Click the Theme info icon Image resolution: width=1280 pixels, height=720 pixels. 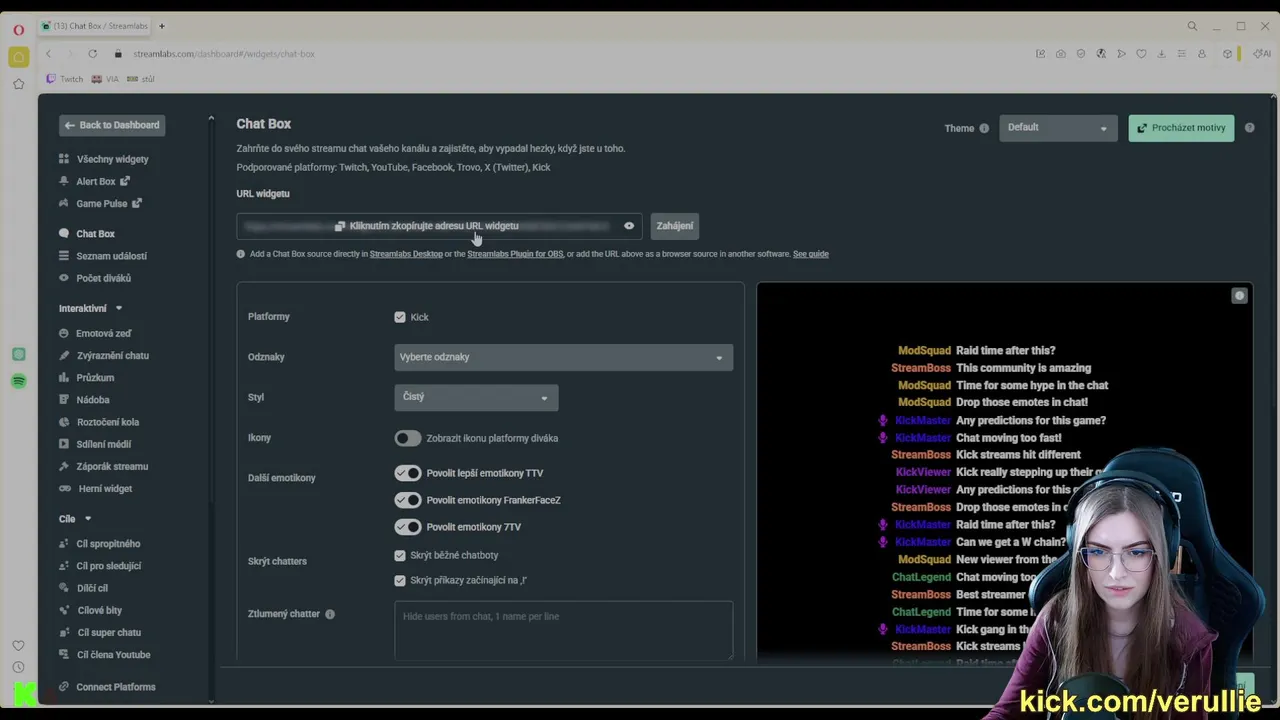[984, 128]
